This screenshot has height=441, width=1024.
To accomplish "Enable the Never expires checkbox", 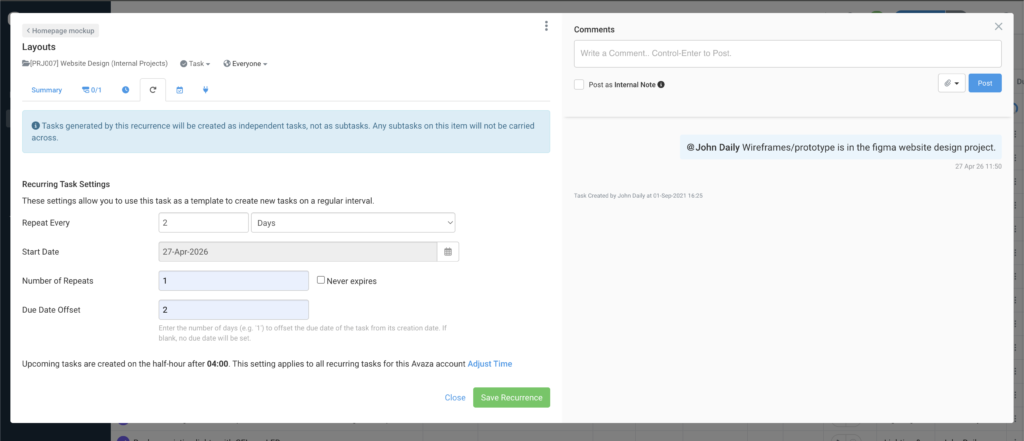I will pyautogui.click(x=321, y=281).
